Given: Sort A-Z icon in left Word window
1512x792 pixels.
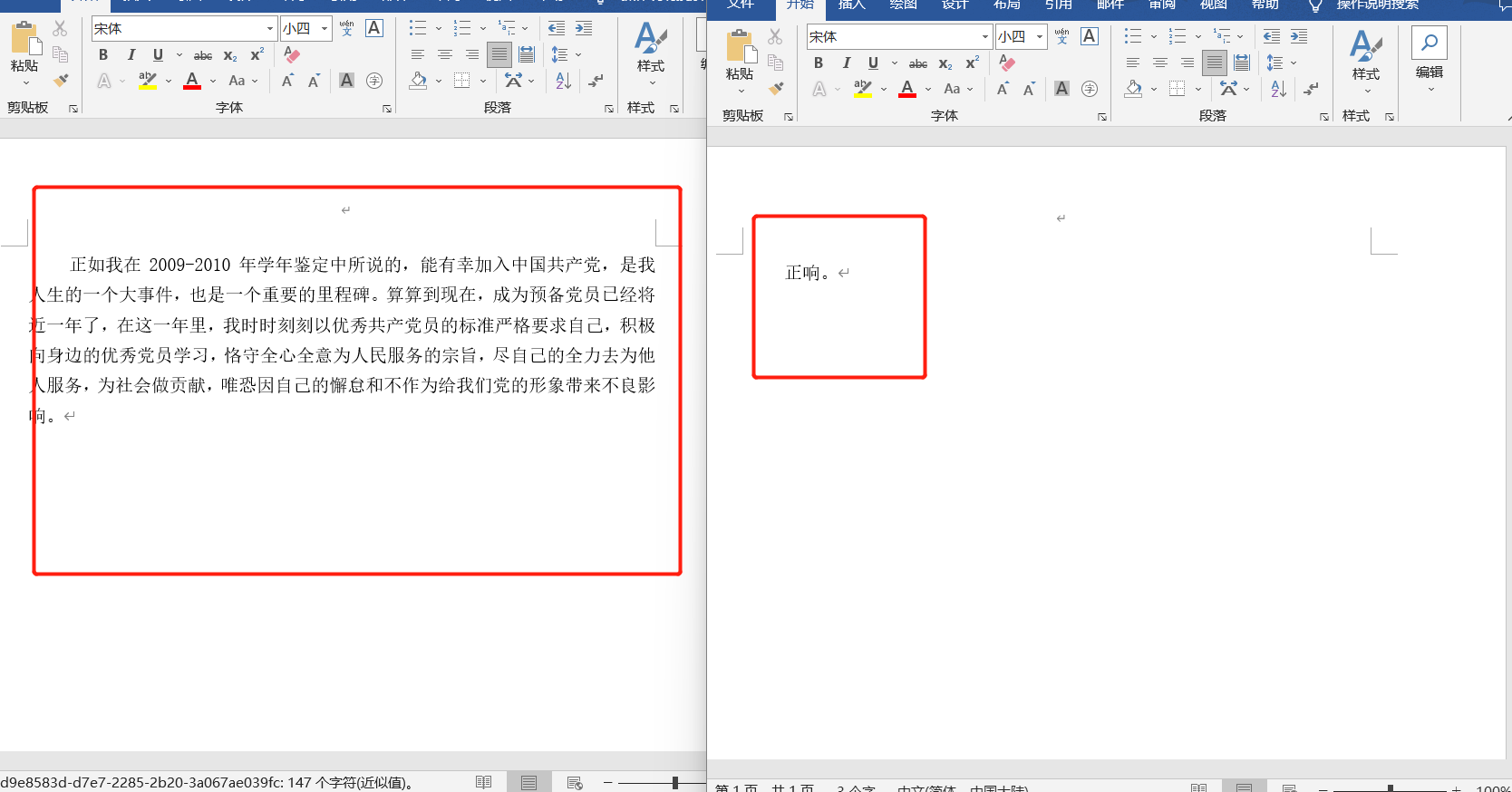Looking at the screenshot, I should (563, 81).
